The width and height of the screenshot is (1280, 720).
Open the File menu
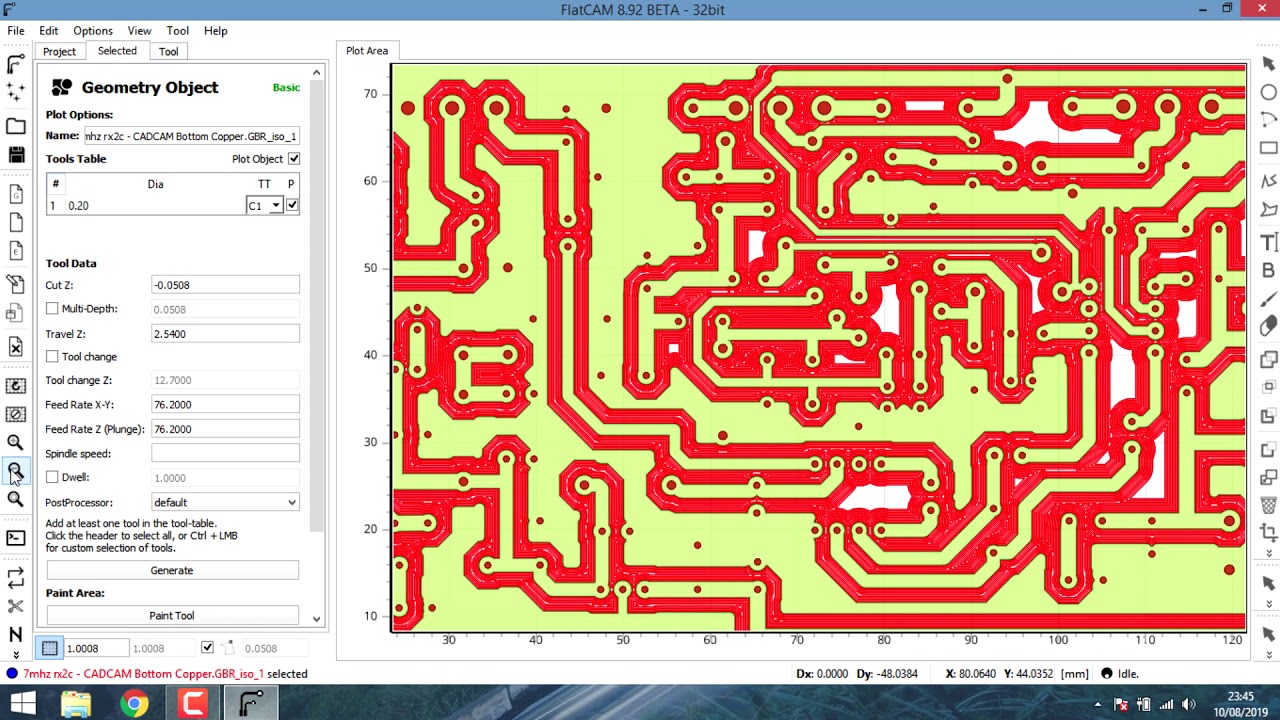tap(16, 31)
